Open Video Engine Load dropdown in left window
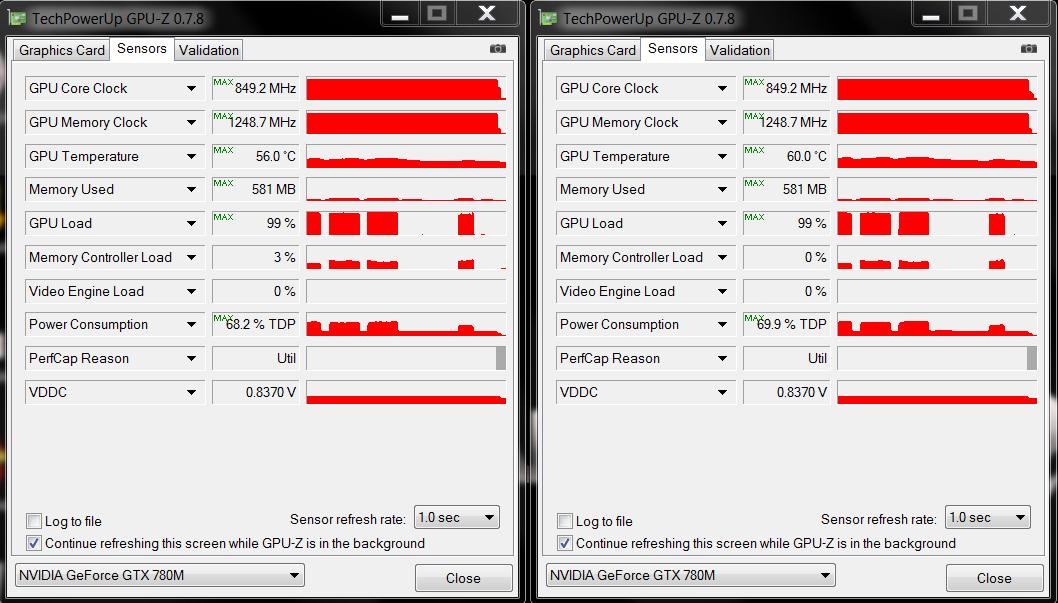Viewport: 1058px width, 603px height. click(x=192, y=291)
